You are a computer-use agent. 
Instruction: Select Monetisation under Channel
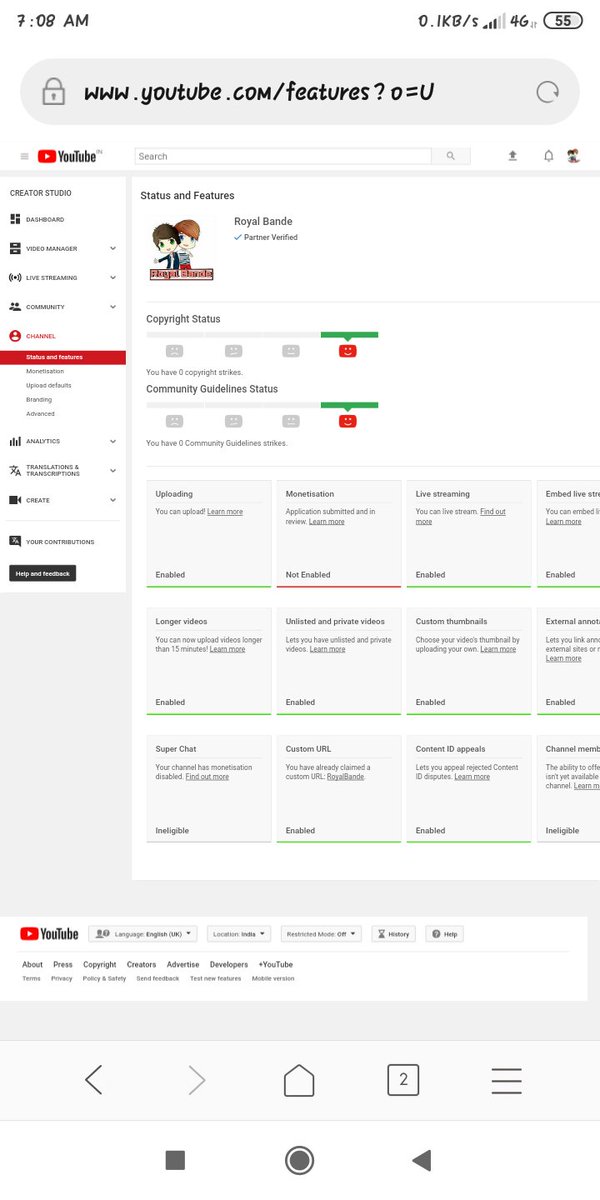click(x=45, y=371)
